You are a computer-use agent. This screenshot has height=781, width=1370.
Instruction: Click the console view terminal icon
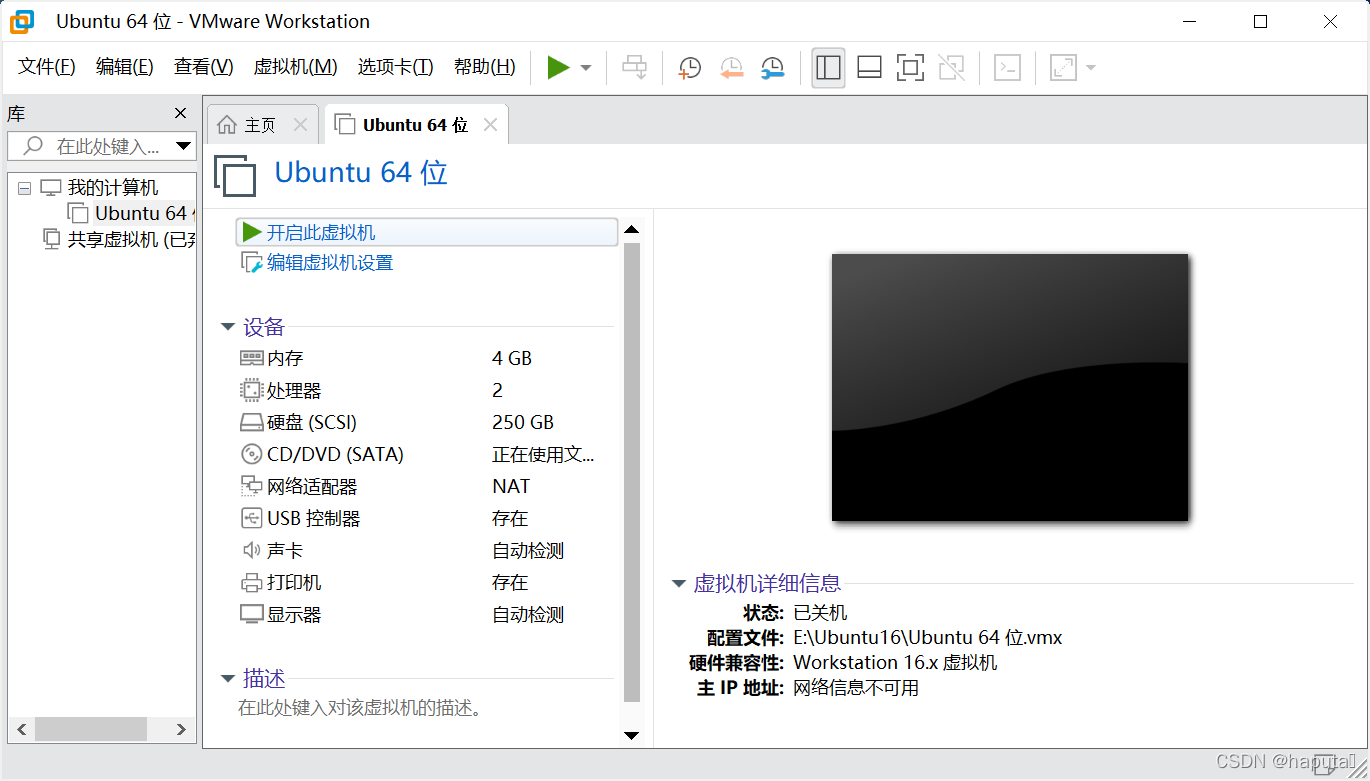pyautogui.click(x=1007, y=68)
